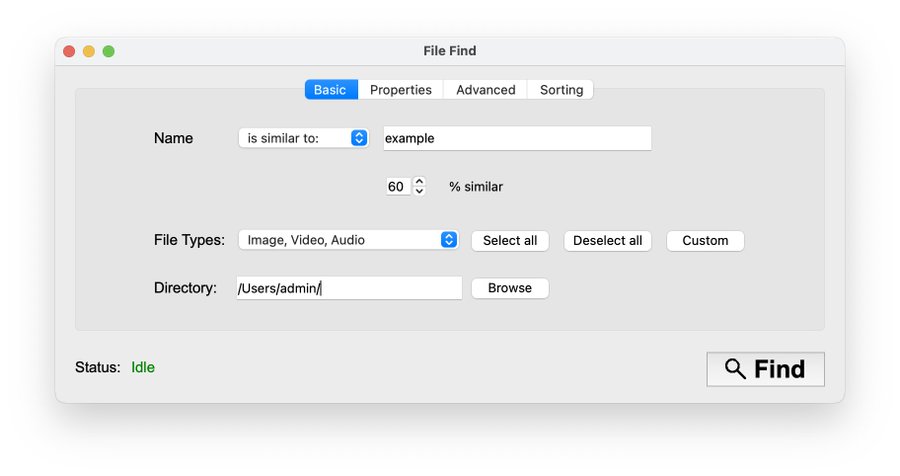
Task: Open Custom file types
Action: (705, 241)
